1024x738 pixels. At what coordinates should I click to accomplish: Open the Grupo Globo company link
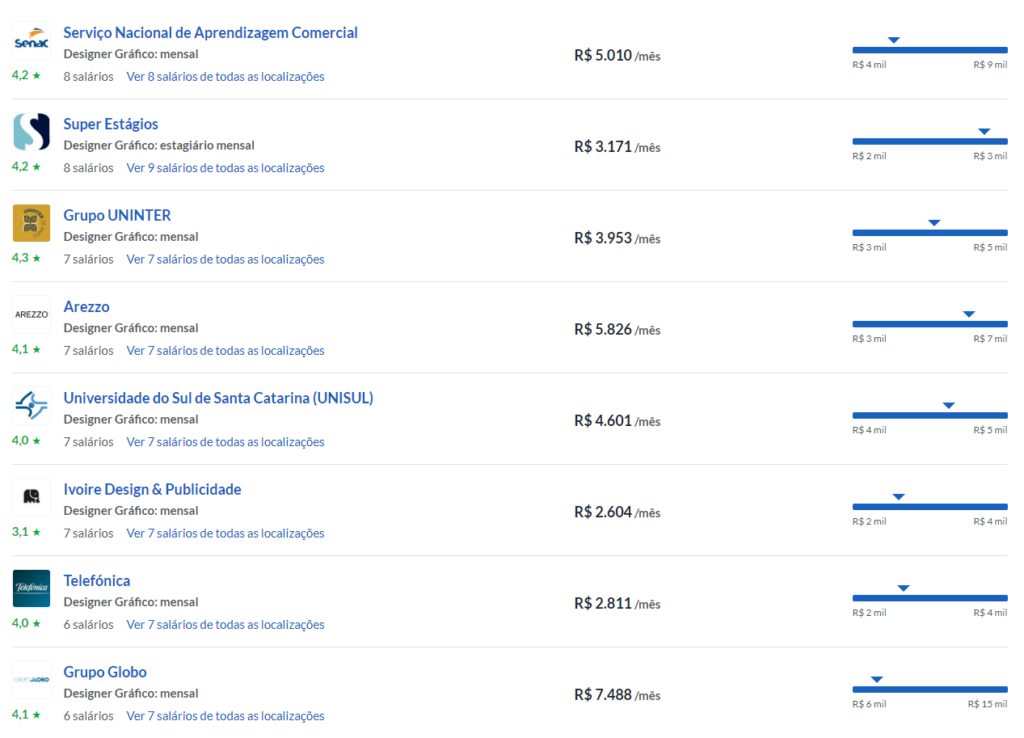click(104, 673)
